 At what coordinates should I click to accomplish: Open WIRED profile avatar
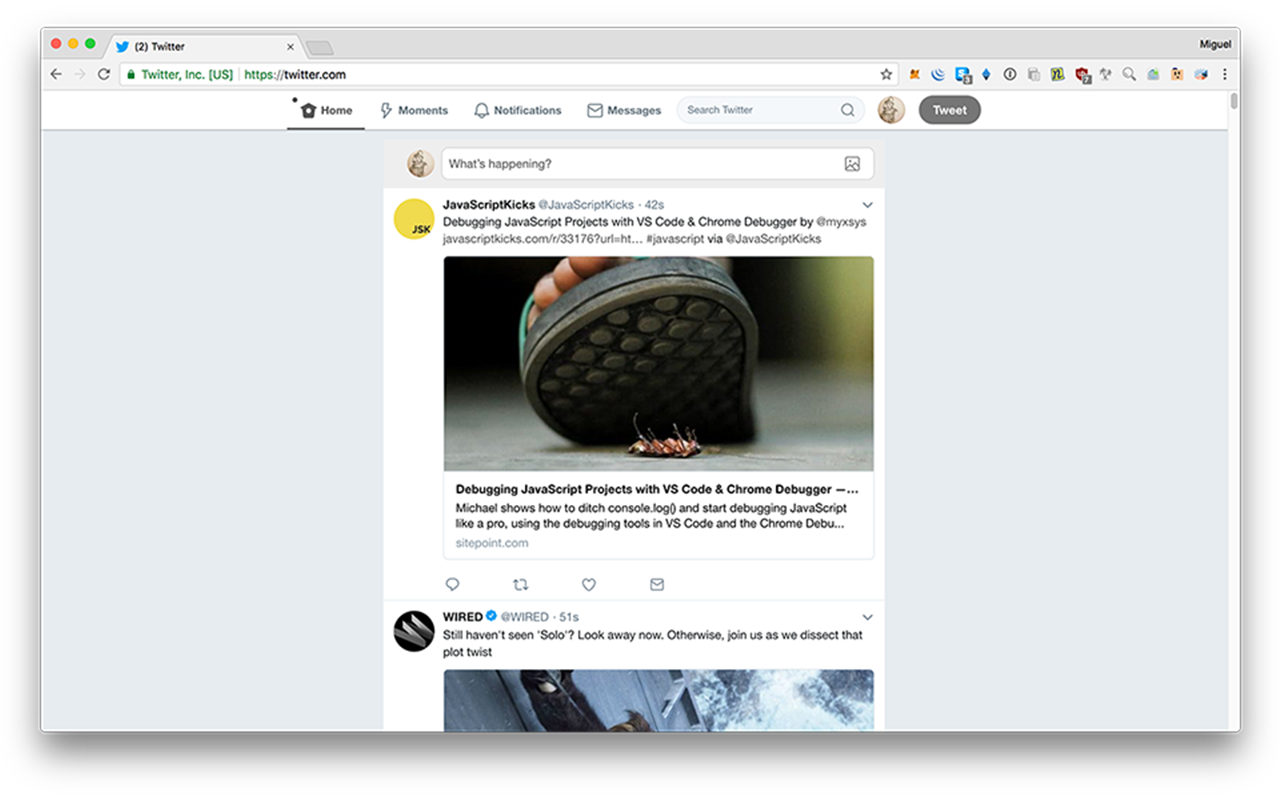click(413, 631)
